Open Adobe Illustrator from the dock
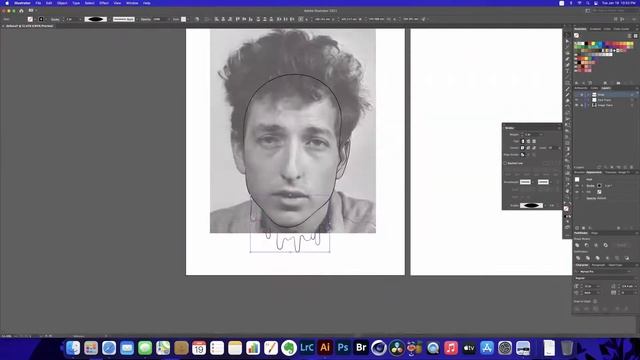 [325, 348]
